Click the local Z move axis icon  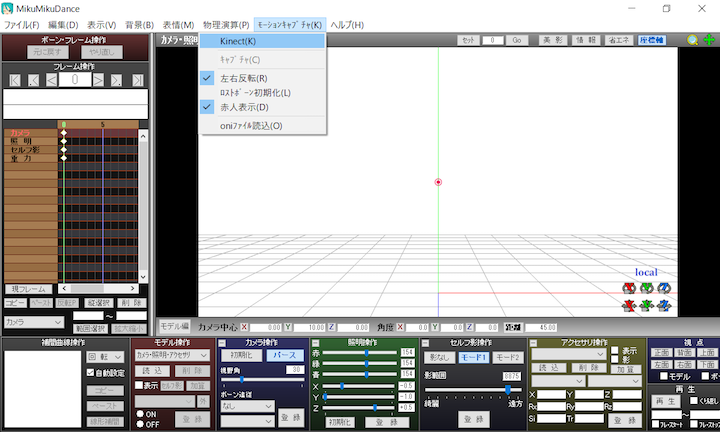click(664, 305)
